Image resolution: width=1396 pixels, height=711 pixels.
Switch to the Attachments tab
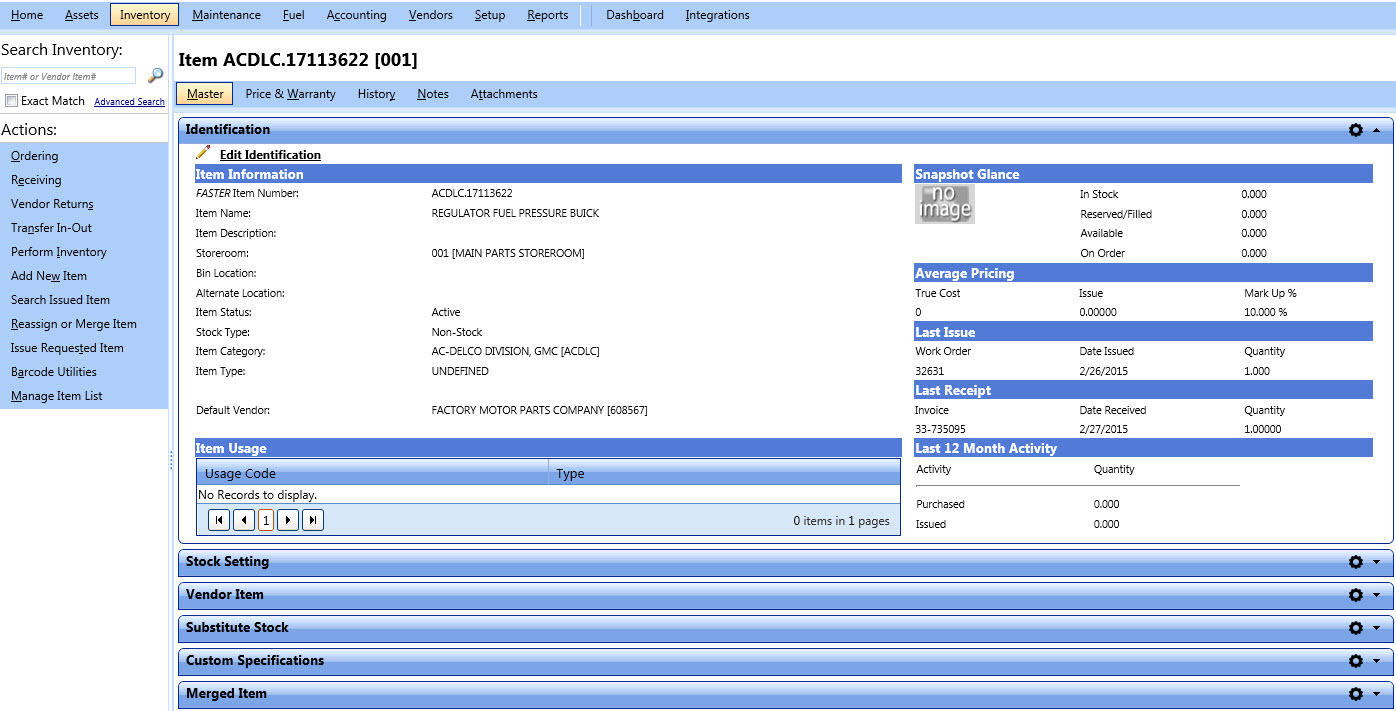(504, 94)
